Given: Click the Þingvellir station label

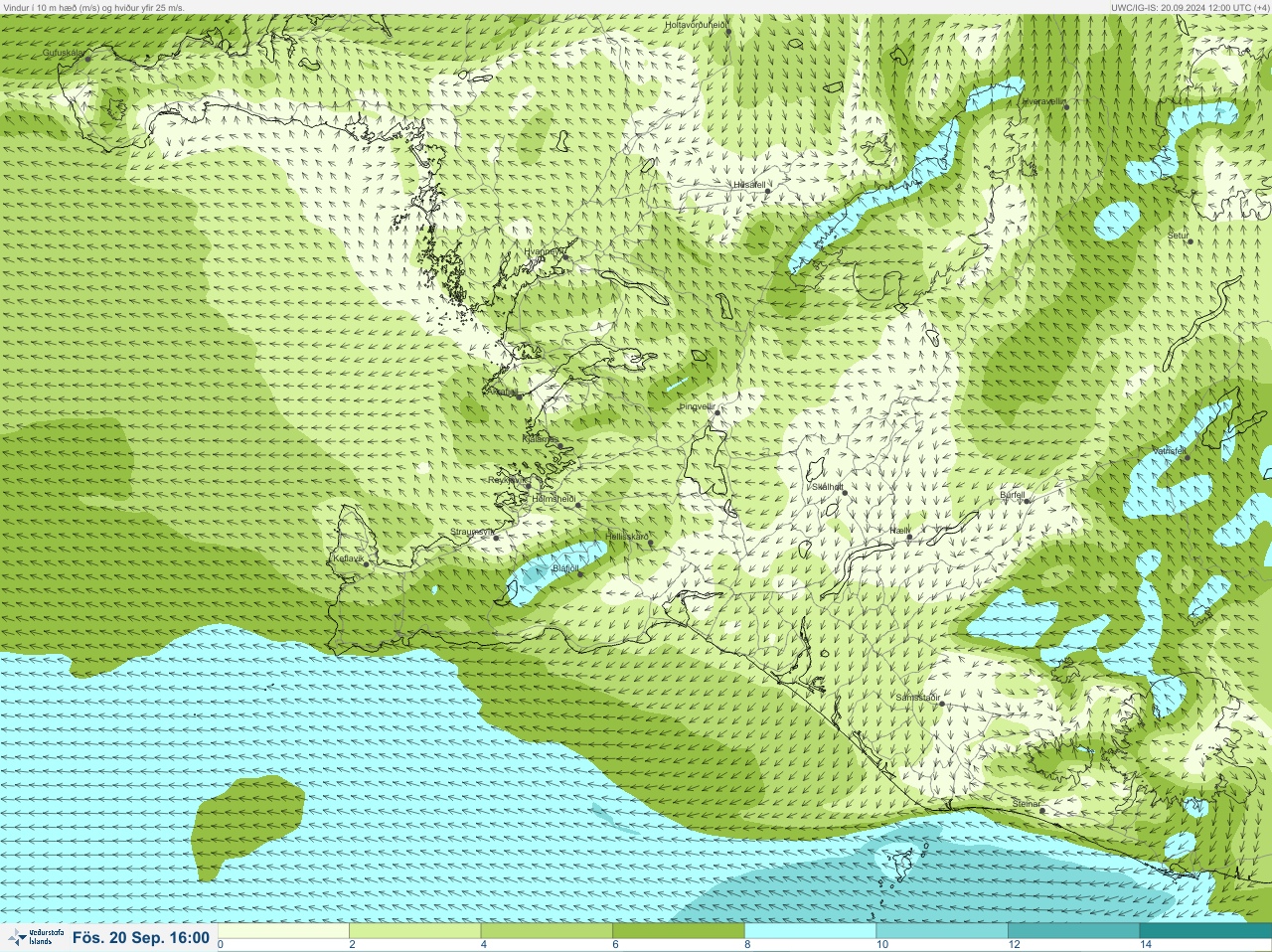Looking at the screenshot, I should (697, 406).
